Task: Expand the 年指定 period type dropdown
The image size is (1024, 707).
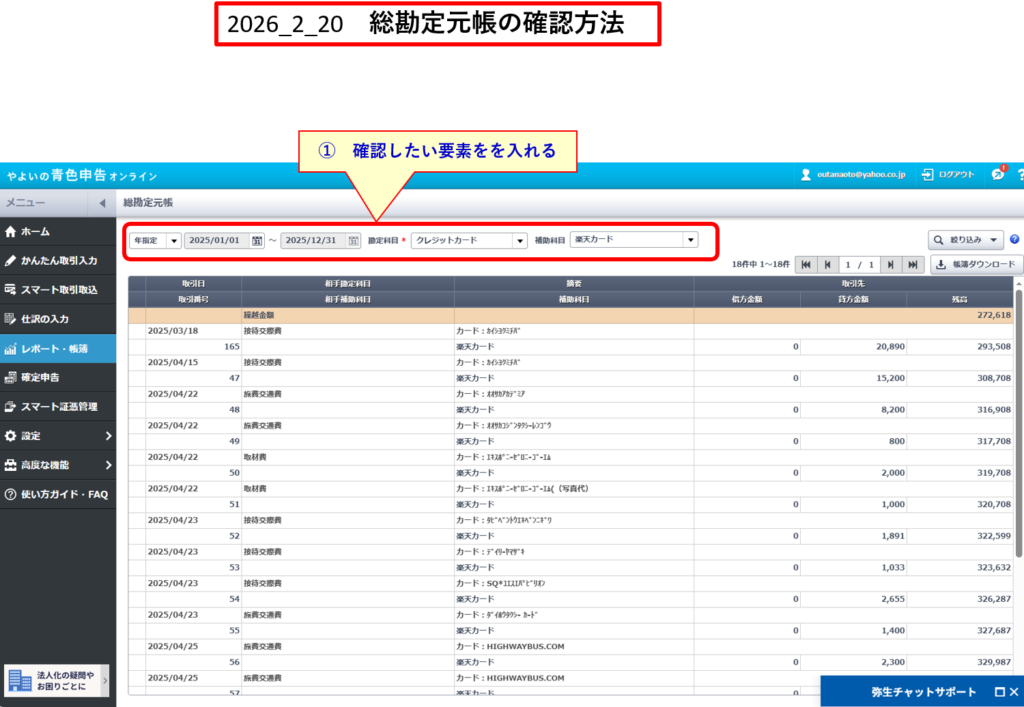Action: [174, 241]
